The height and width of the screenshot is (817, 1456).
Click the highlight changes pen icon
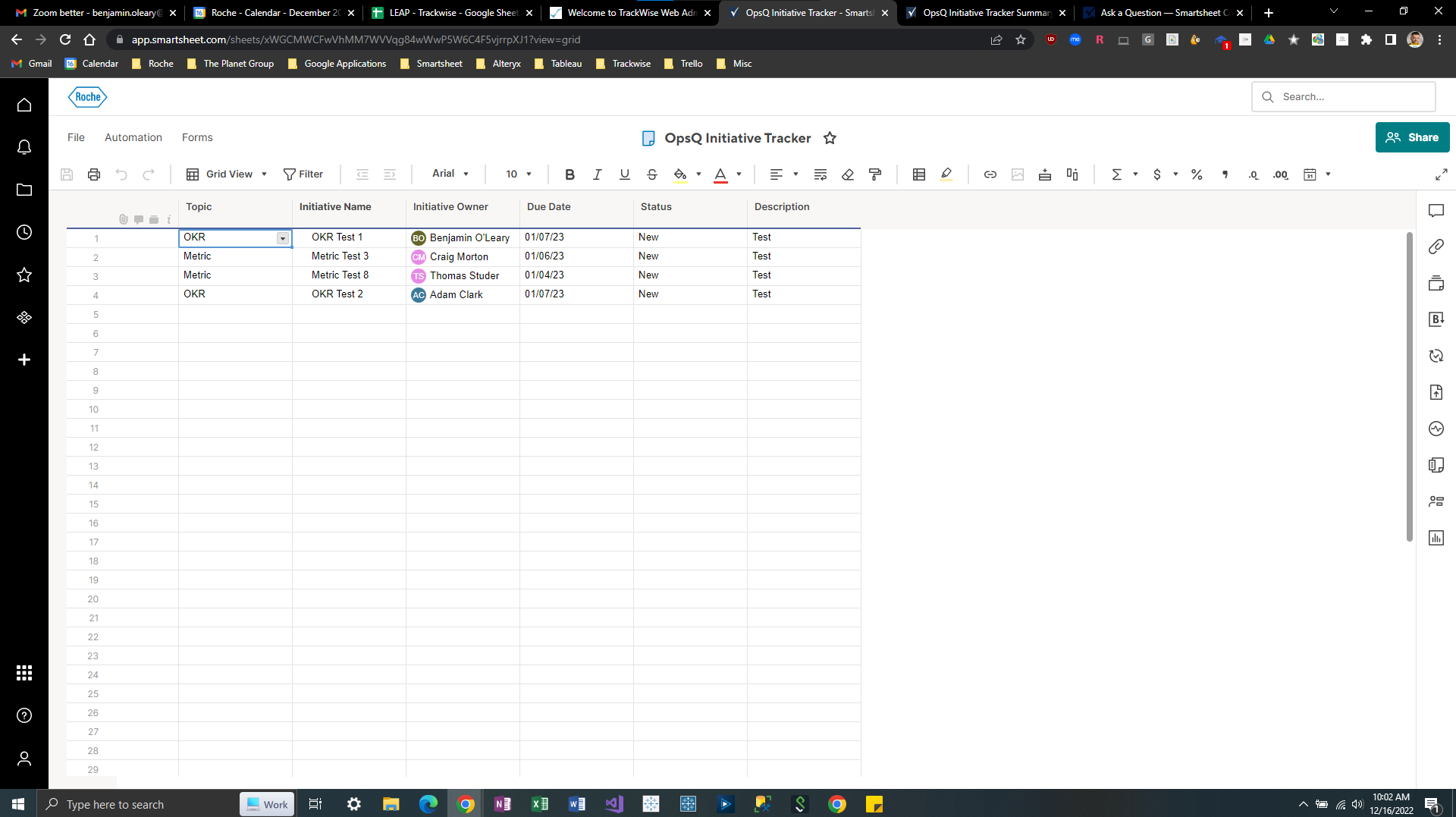946,174
